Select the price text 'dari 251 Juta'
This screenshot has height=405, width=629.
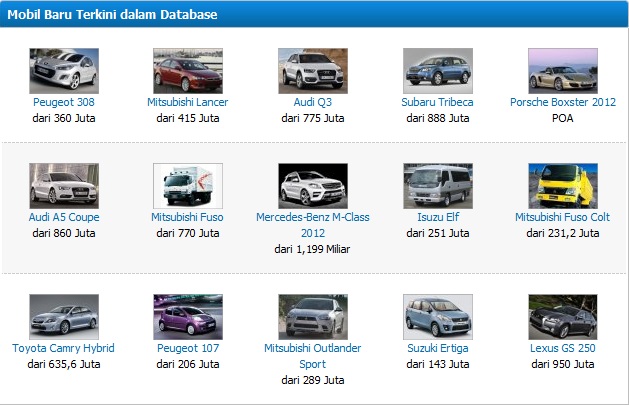coord(438,233)
